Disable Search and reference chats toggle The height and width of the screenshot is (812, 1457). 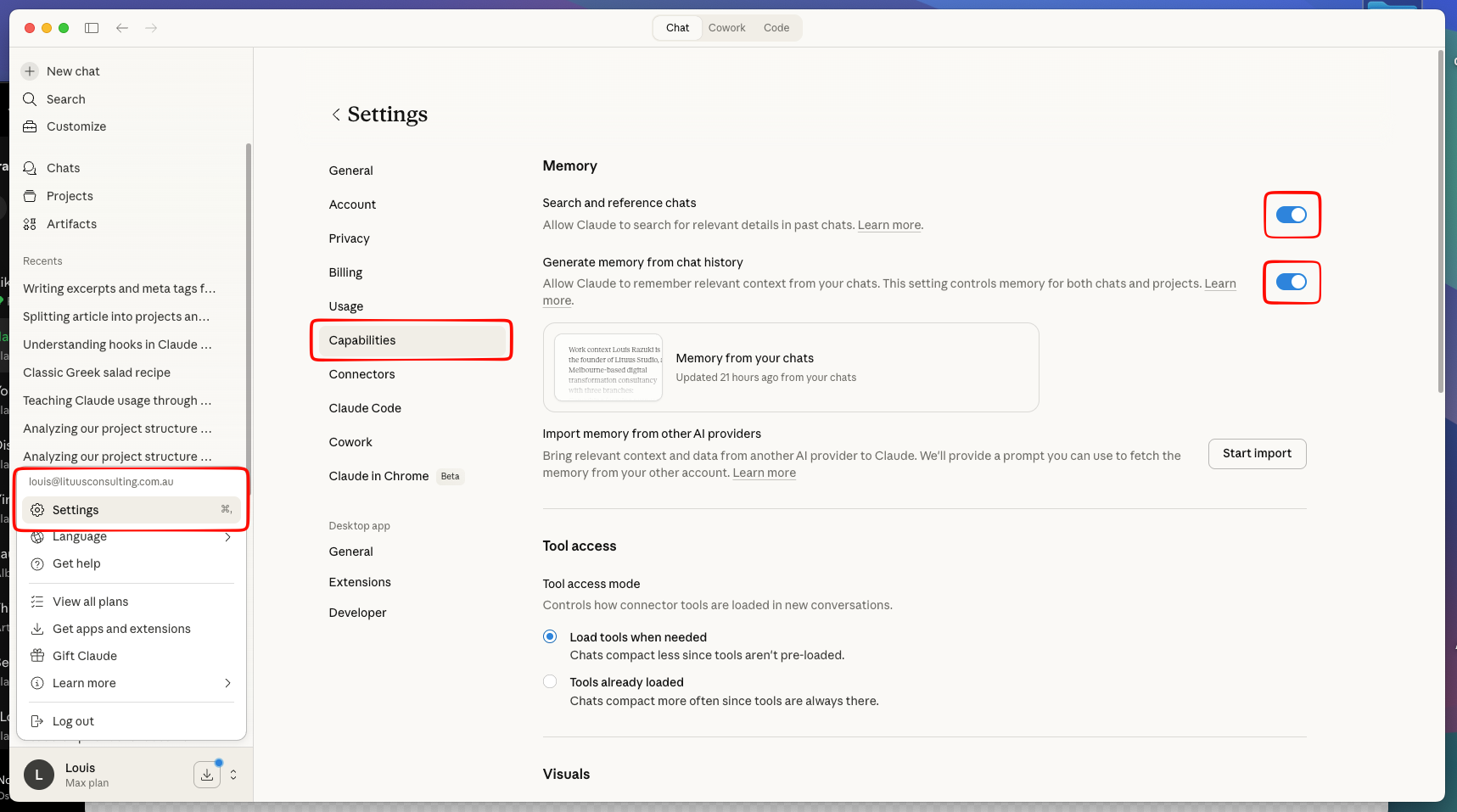click(1291, 215)
